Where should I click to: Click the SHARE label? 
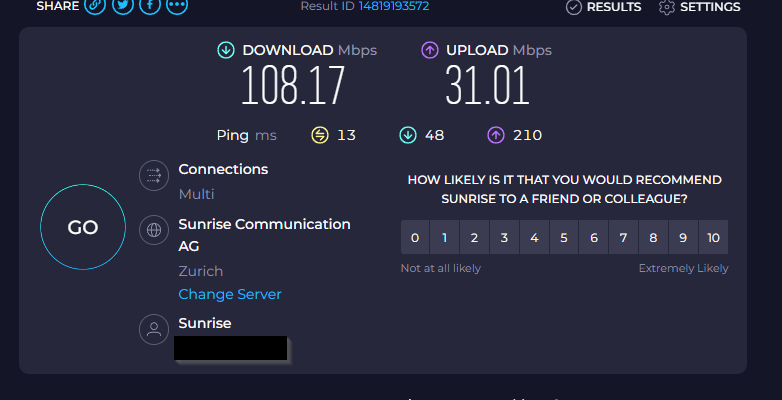tap(57, 6)
